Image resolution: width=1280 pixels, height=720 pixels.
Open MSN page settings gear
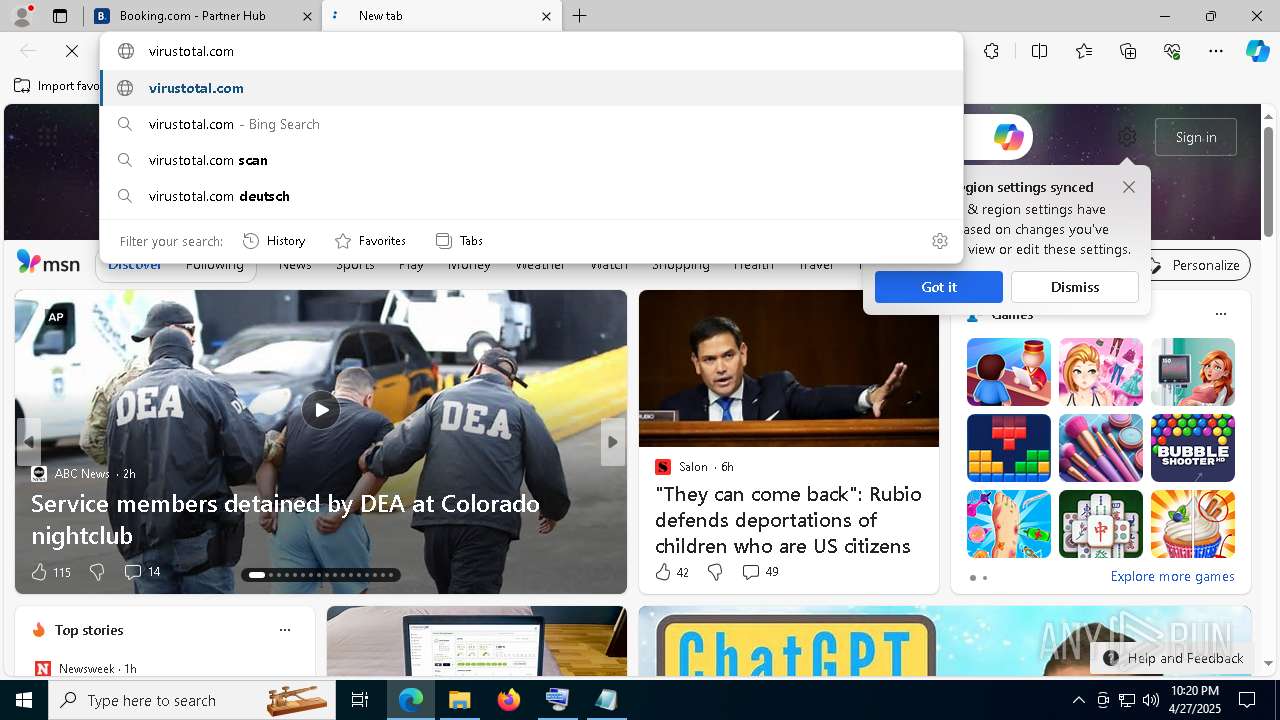1127,137
